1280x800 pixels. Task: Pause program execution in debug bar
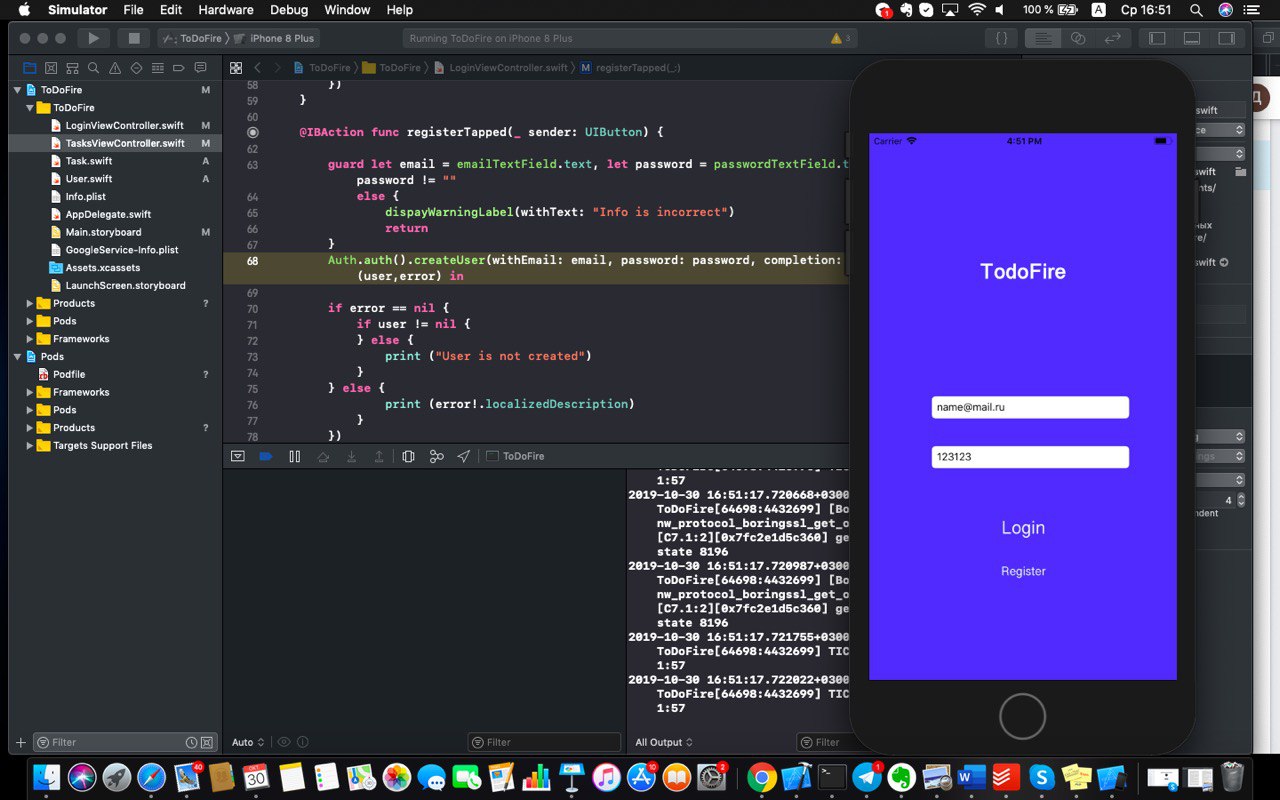294,456
